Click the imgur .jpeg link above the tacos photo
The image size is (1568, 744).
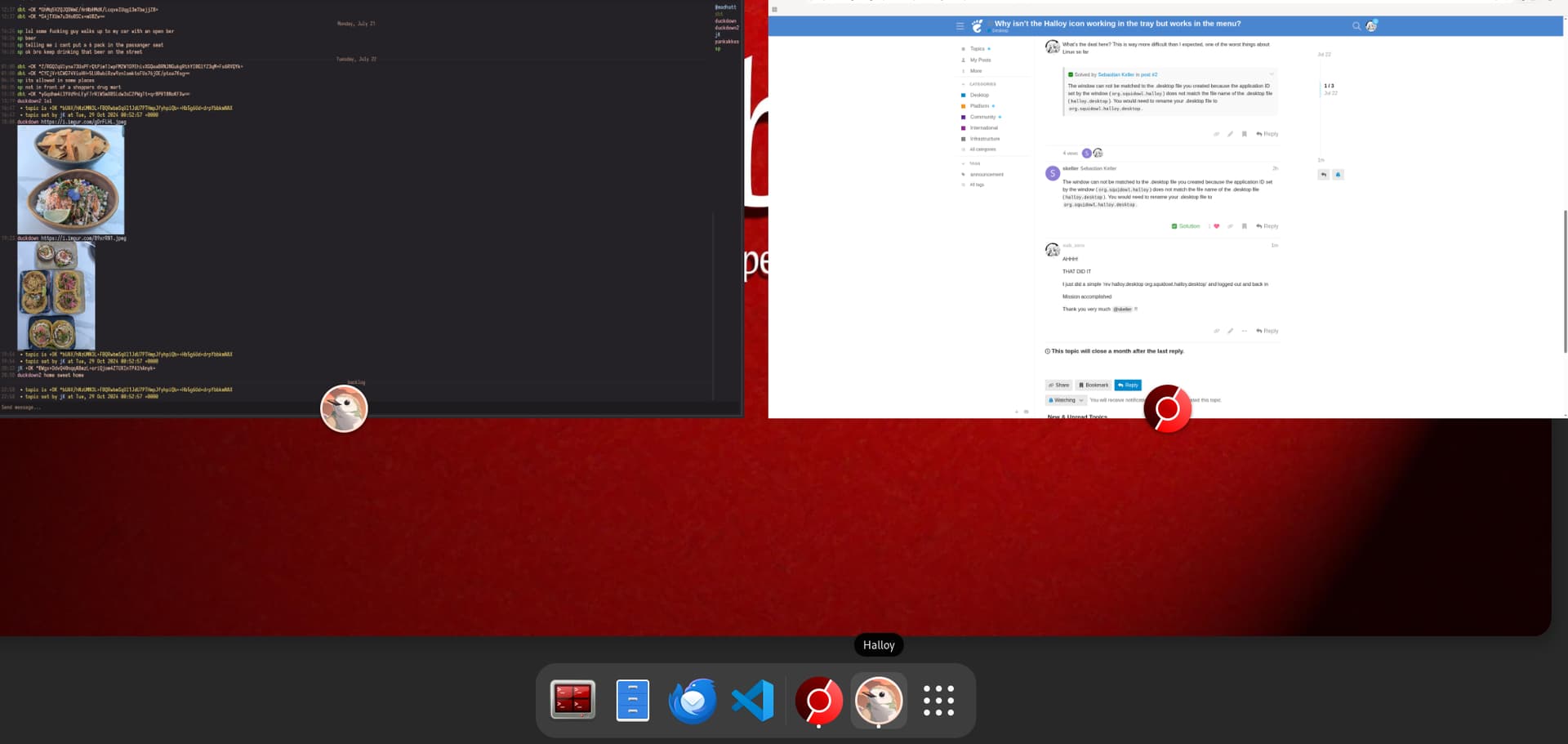click(x=83, y=238)
